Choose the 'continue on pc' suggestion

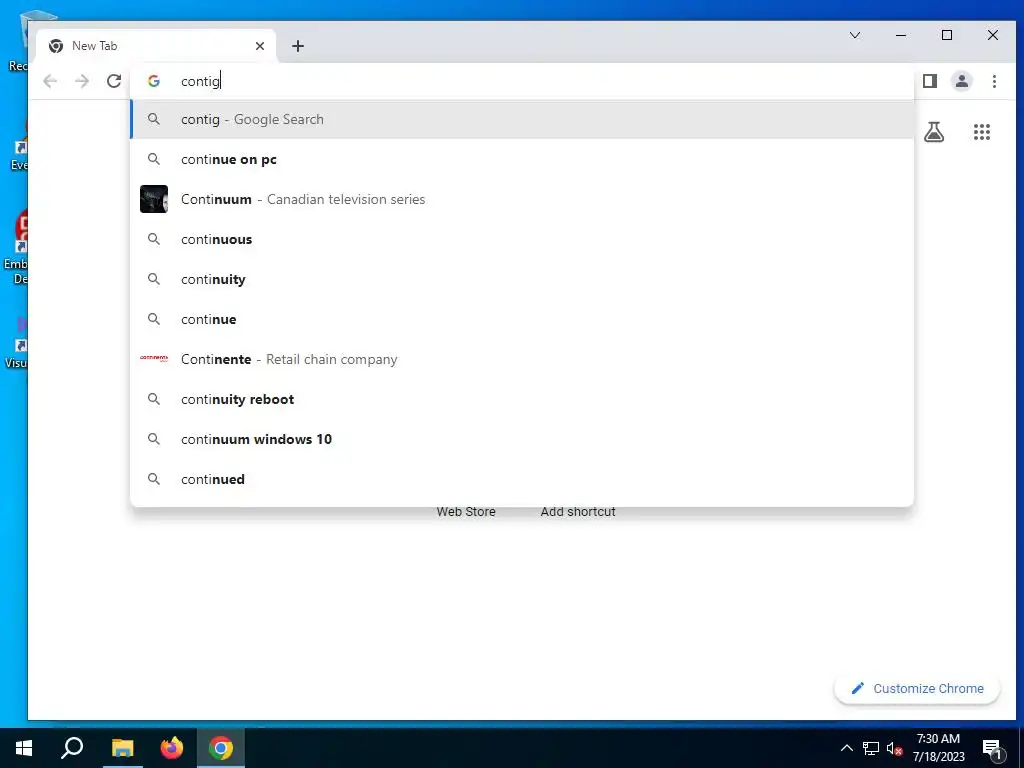coord(522,159)
